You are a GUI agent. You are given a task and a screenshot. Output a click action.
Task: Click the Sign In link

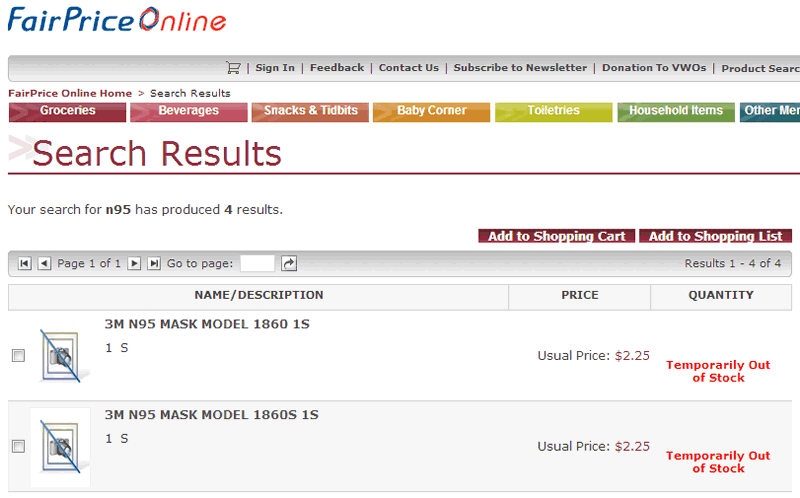pos(275,68)
